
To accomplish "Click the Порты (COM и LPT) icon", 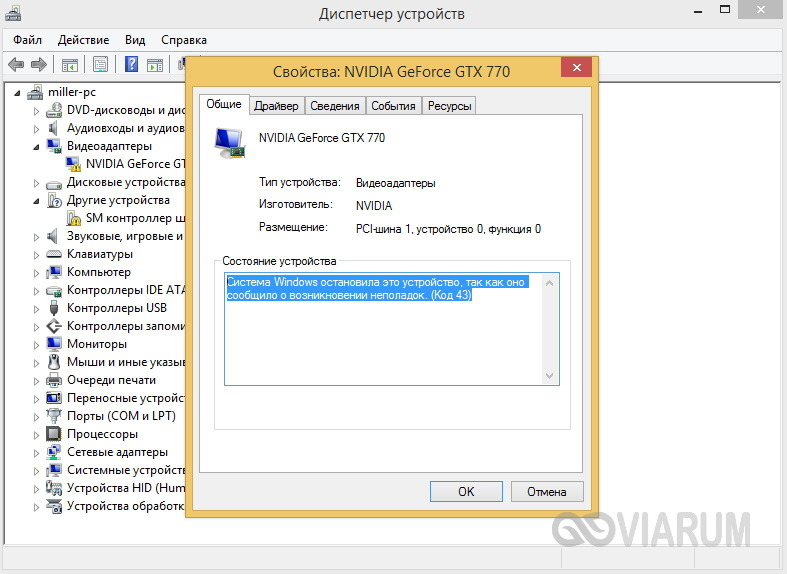I will click(54, 415).
